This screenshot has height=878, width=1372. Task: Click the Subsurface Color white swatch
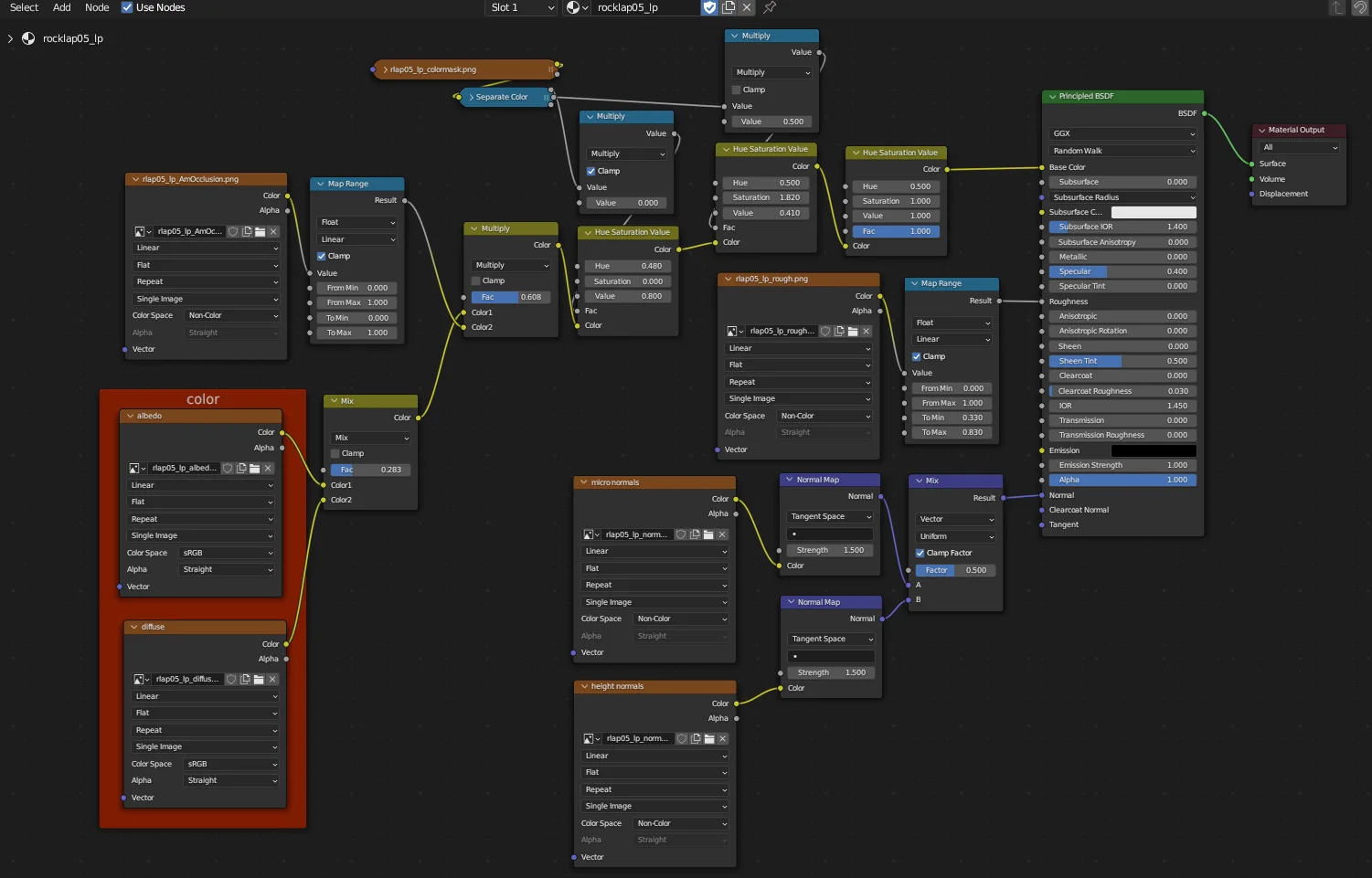1153,212
